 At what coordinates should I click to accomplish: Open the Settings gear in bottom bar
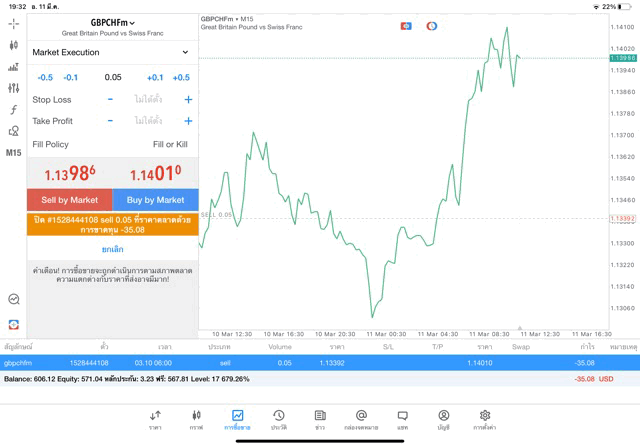[485, 419]
